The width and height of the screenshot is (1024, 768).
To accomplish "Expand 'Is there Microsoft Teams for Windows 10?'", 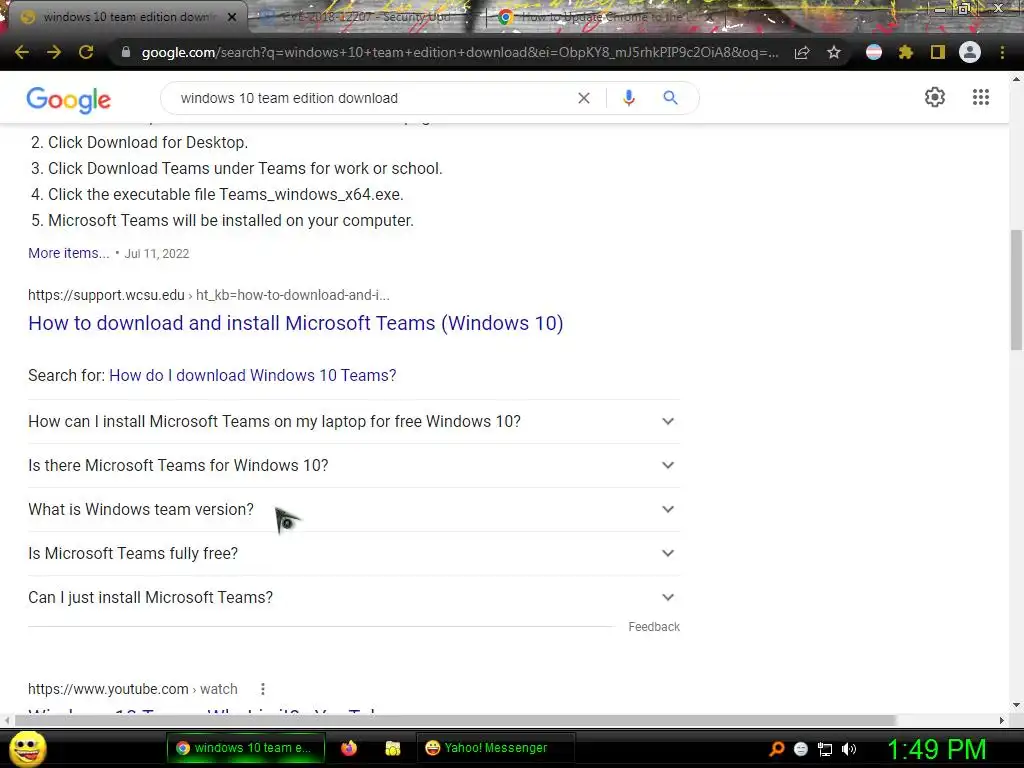I will [x=353, y=465].
